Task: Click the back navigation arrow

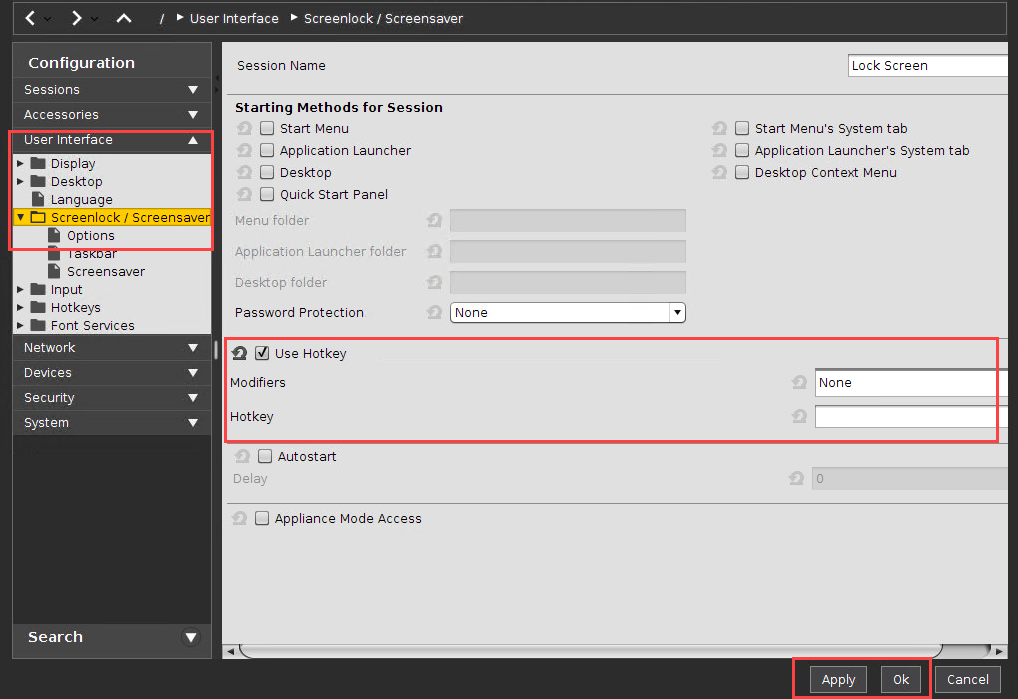Action: (x=30, y=18)
